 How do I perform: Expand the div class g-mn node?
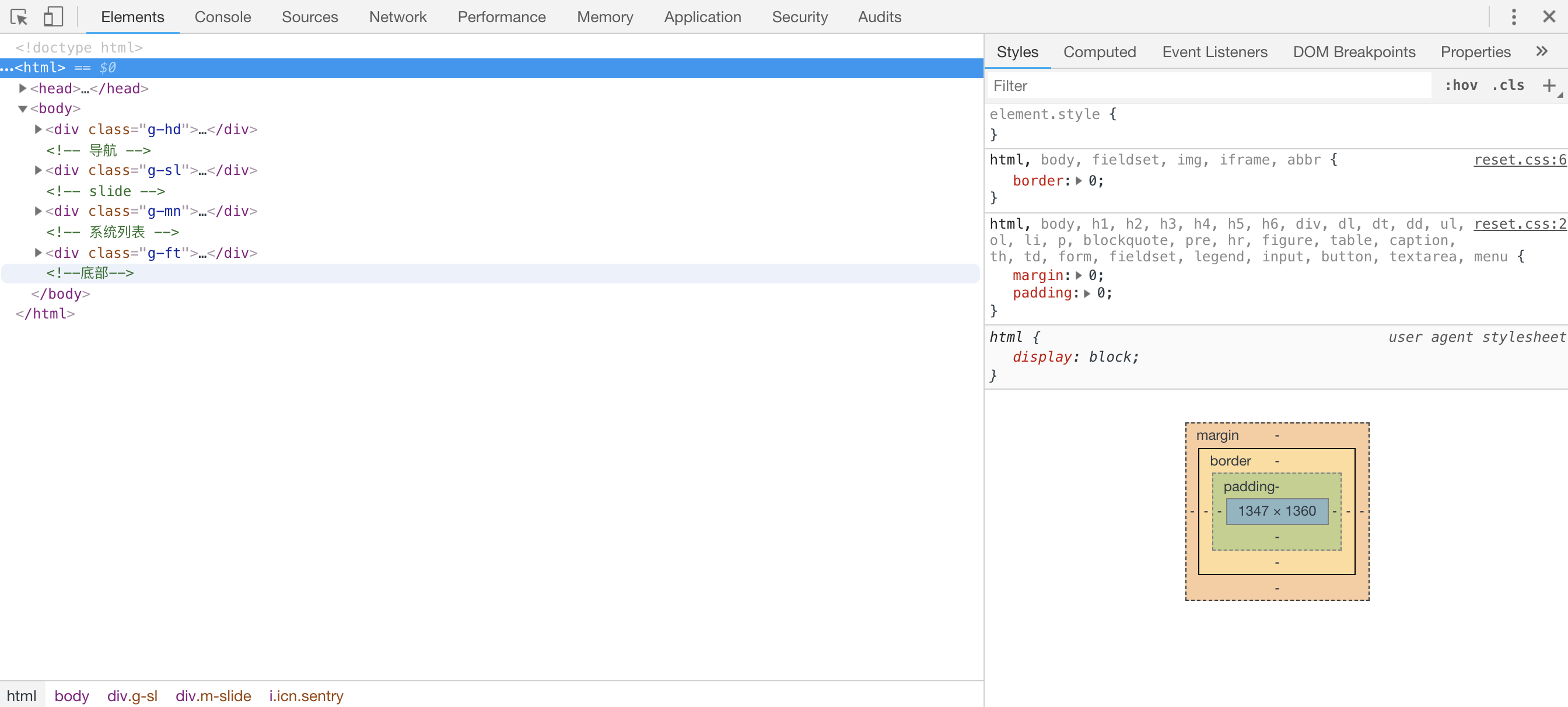tap(38, 211)
